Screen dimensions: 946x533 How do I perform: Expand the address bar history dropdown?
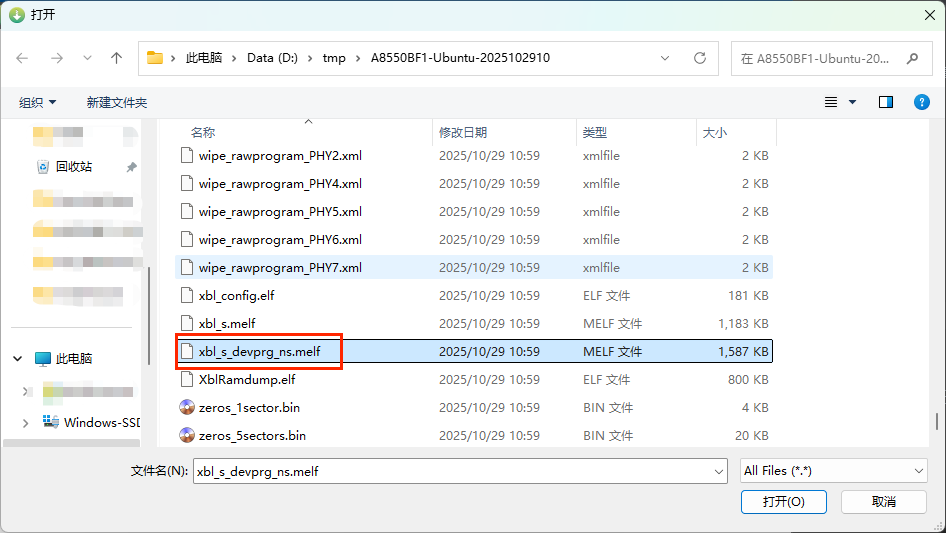pyautogui.click(x=666, y=58)
